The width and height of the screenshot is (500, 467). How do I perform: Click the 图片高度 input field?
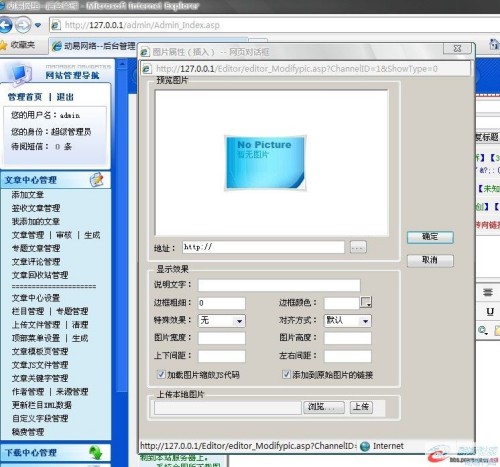347,338
